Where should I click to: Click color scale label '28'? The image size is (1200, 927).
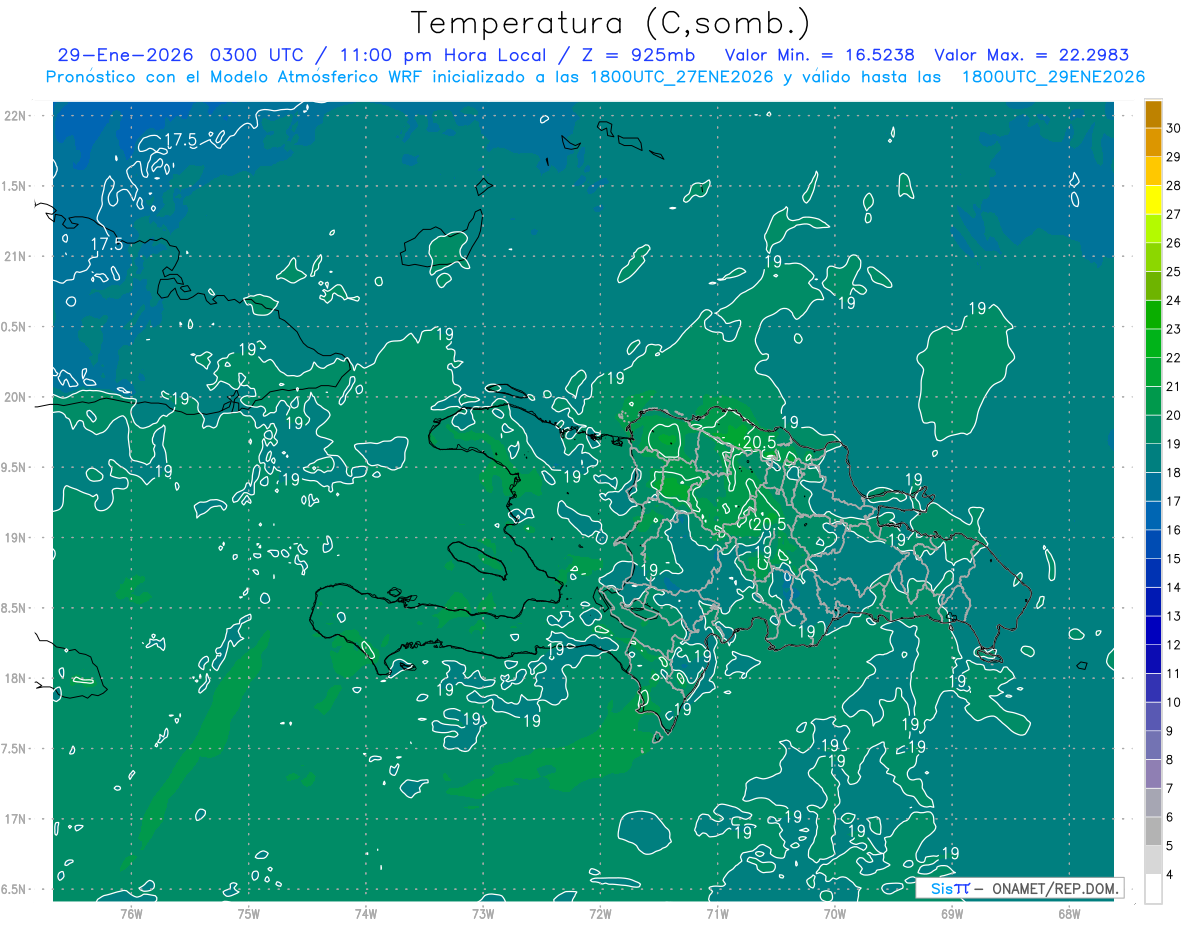click(x=1174, y=185)
